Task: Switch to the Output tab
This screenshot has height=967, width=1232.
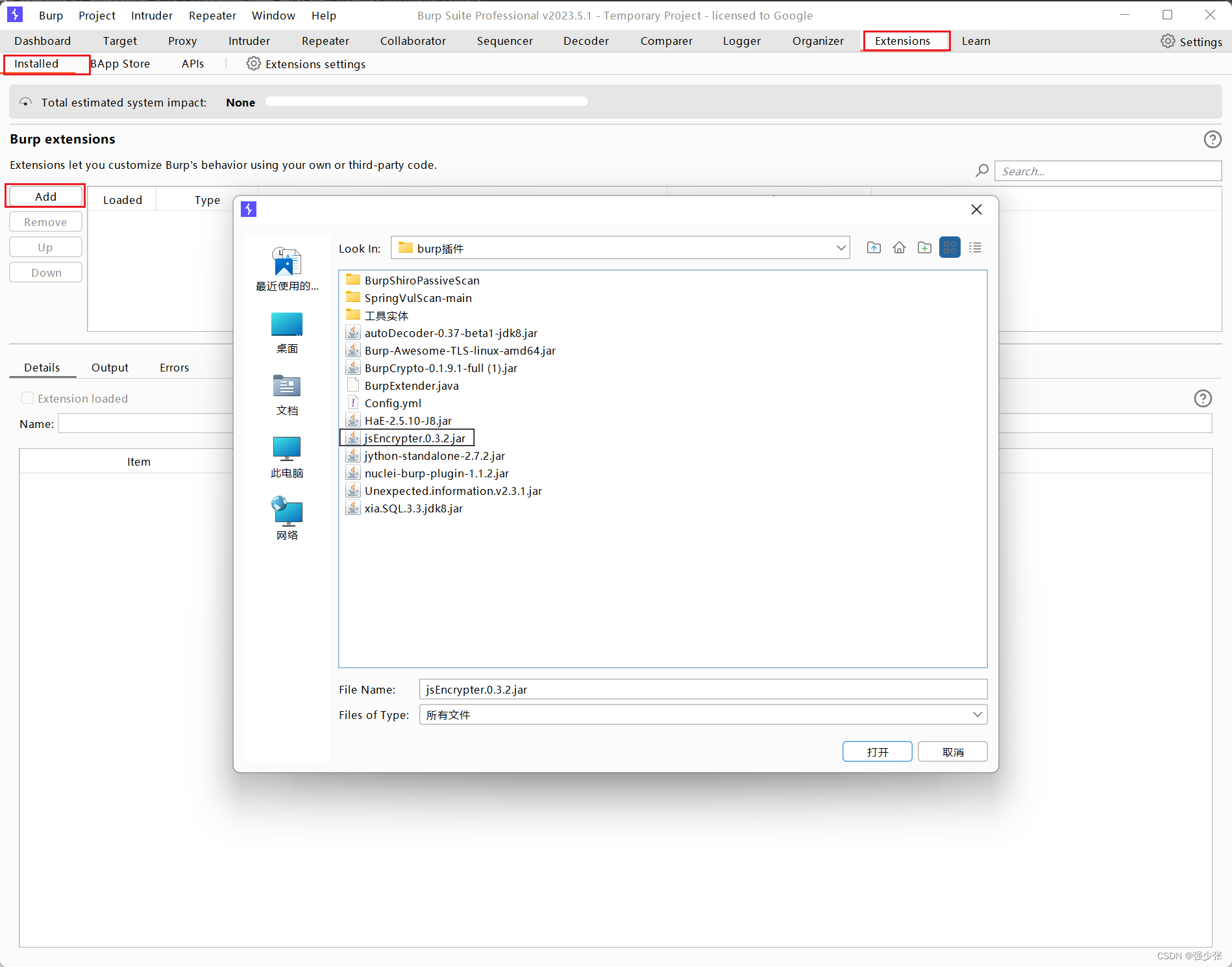Action: click(110, 367)
